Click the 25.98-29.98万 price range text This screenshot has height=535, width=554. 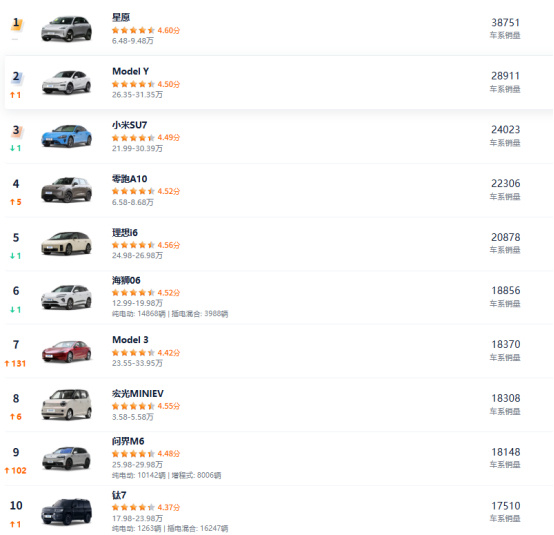pos(137,464)
